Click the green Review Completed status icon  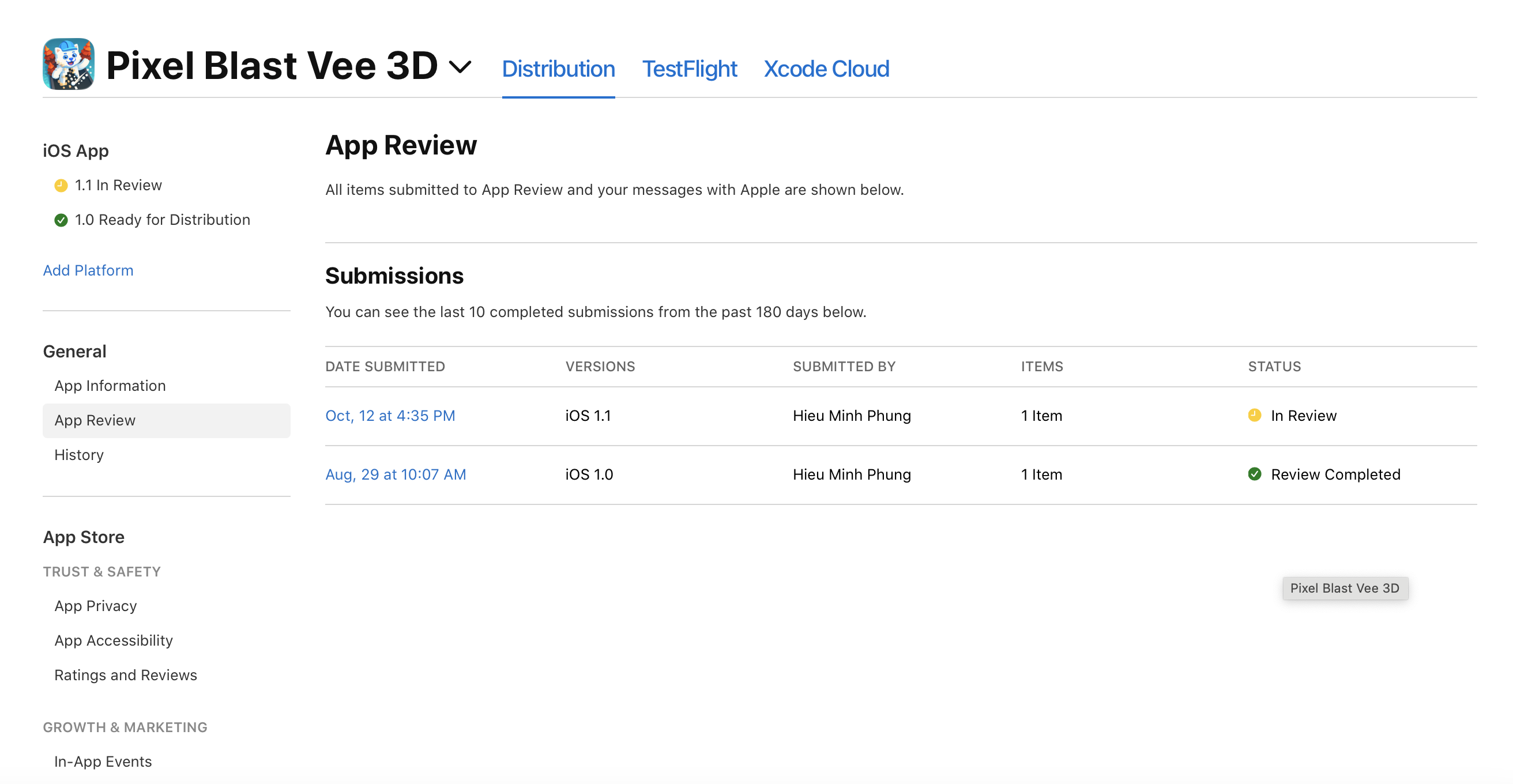pyautogui.click(x=1254, y=474)
